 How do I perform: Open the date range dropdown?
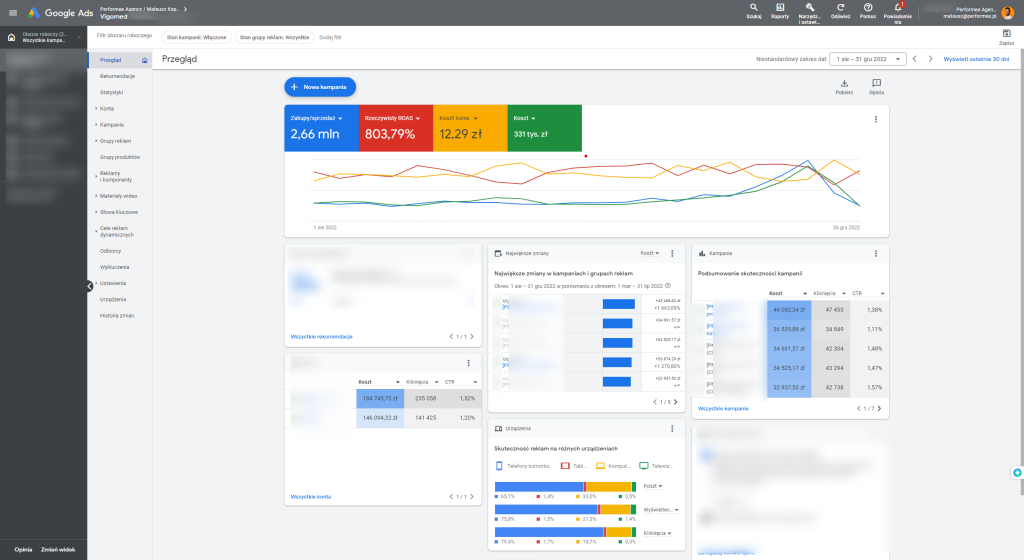(869, 59)
